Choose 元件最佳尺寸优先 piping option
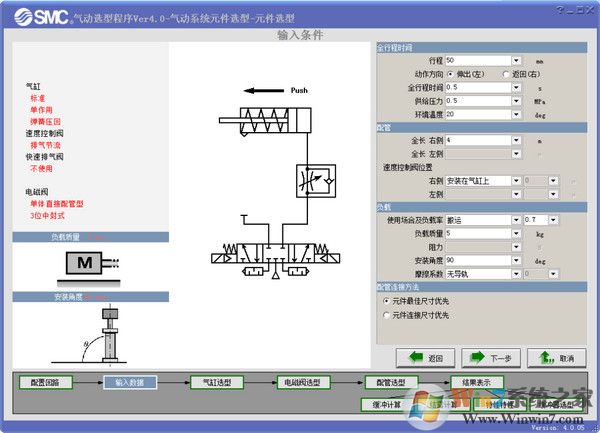600x433 pixels. click(x=386, y=301)
